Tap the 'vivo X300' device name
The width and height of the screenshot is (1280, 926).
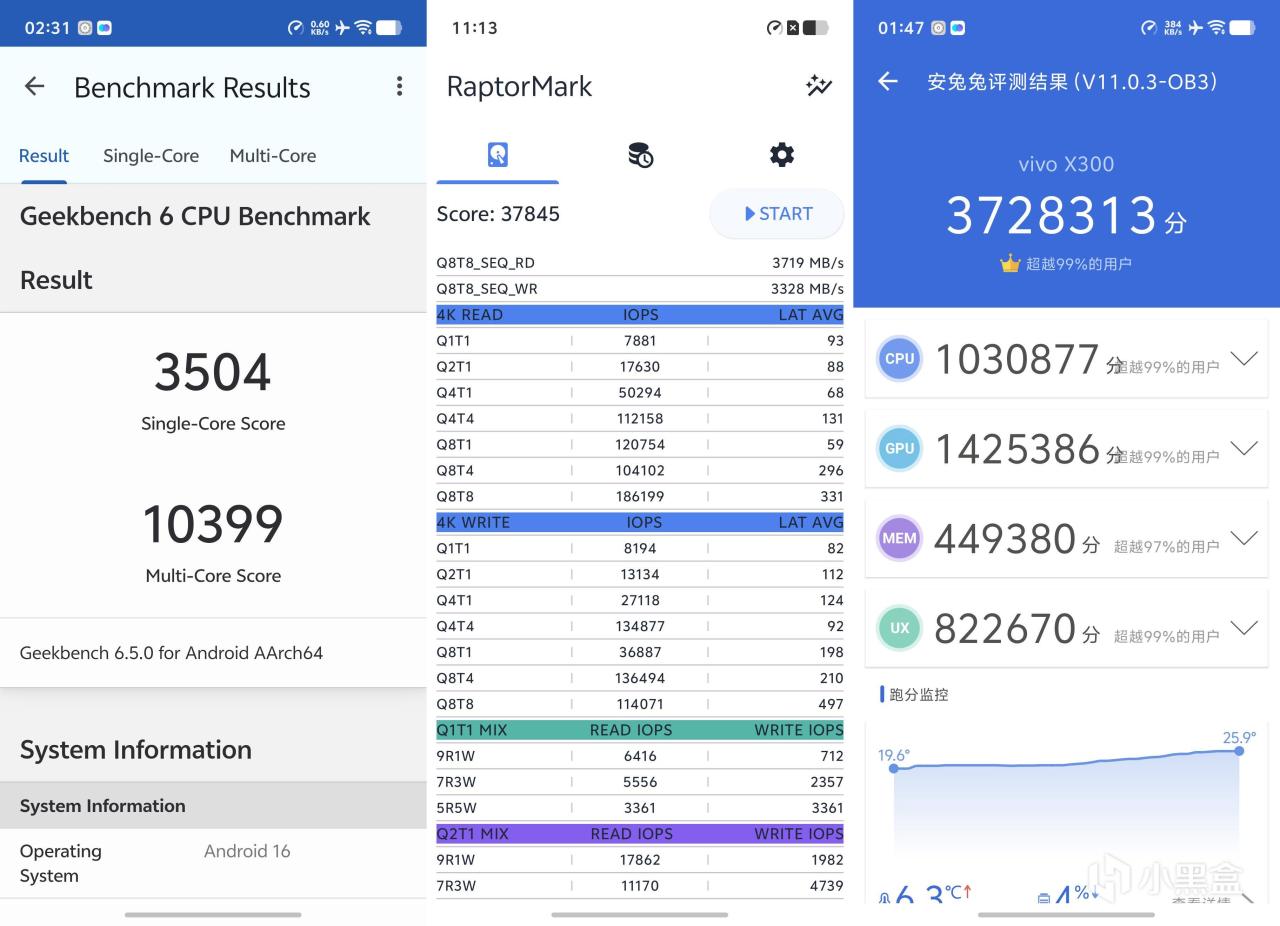(1066, 164)
